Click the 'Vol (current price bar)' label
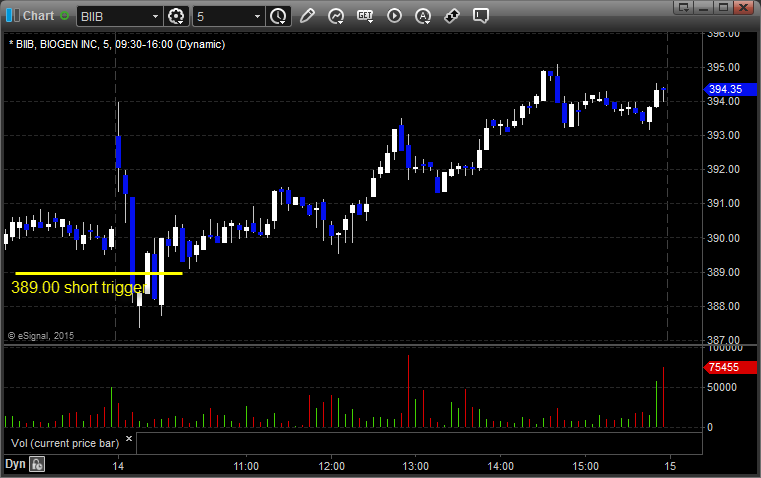Screen dimensions: 761x478 click(65, 444)
